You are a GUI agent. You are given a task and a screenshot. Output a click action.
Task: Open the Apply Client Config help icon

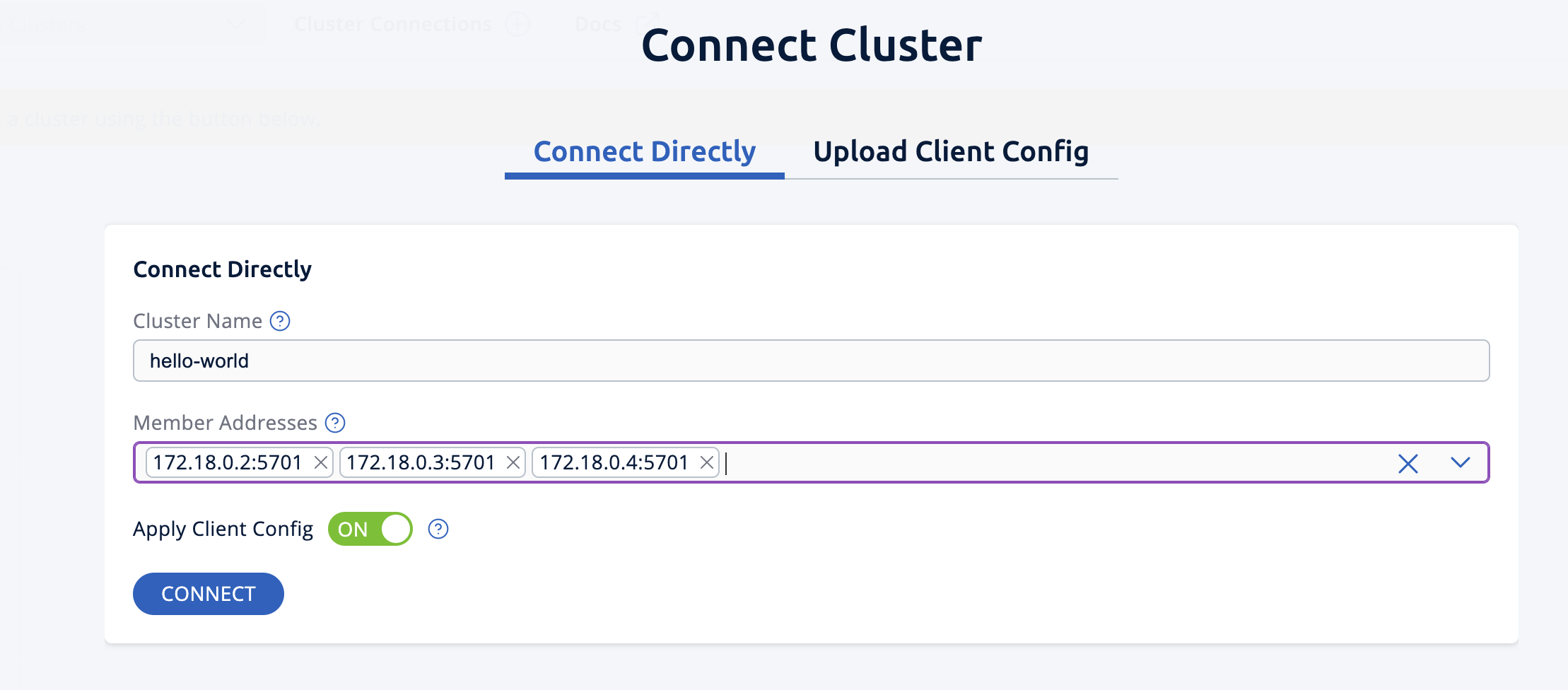pos(437,528)
